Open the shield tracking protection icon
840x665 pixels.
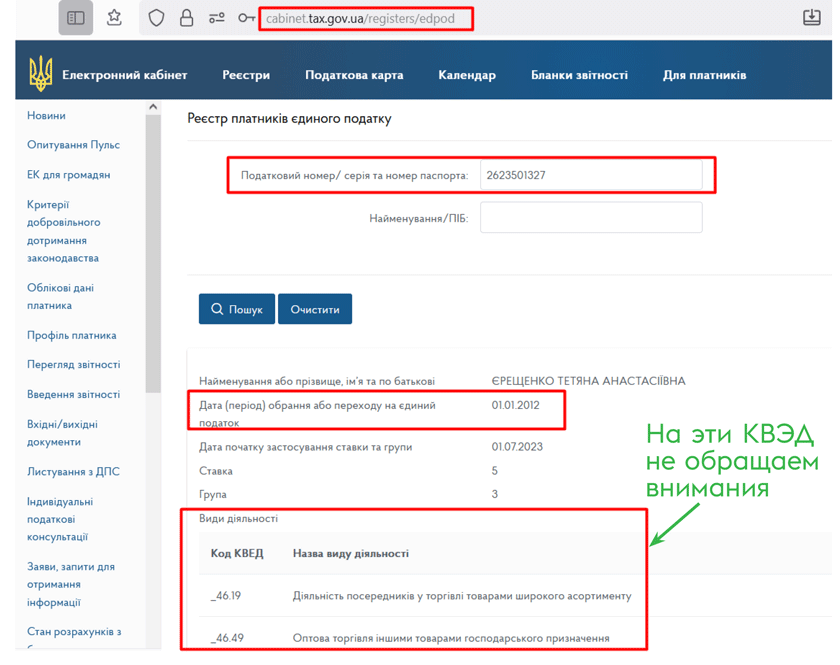156,18
